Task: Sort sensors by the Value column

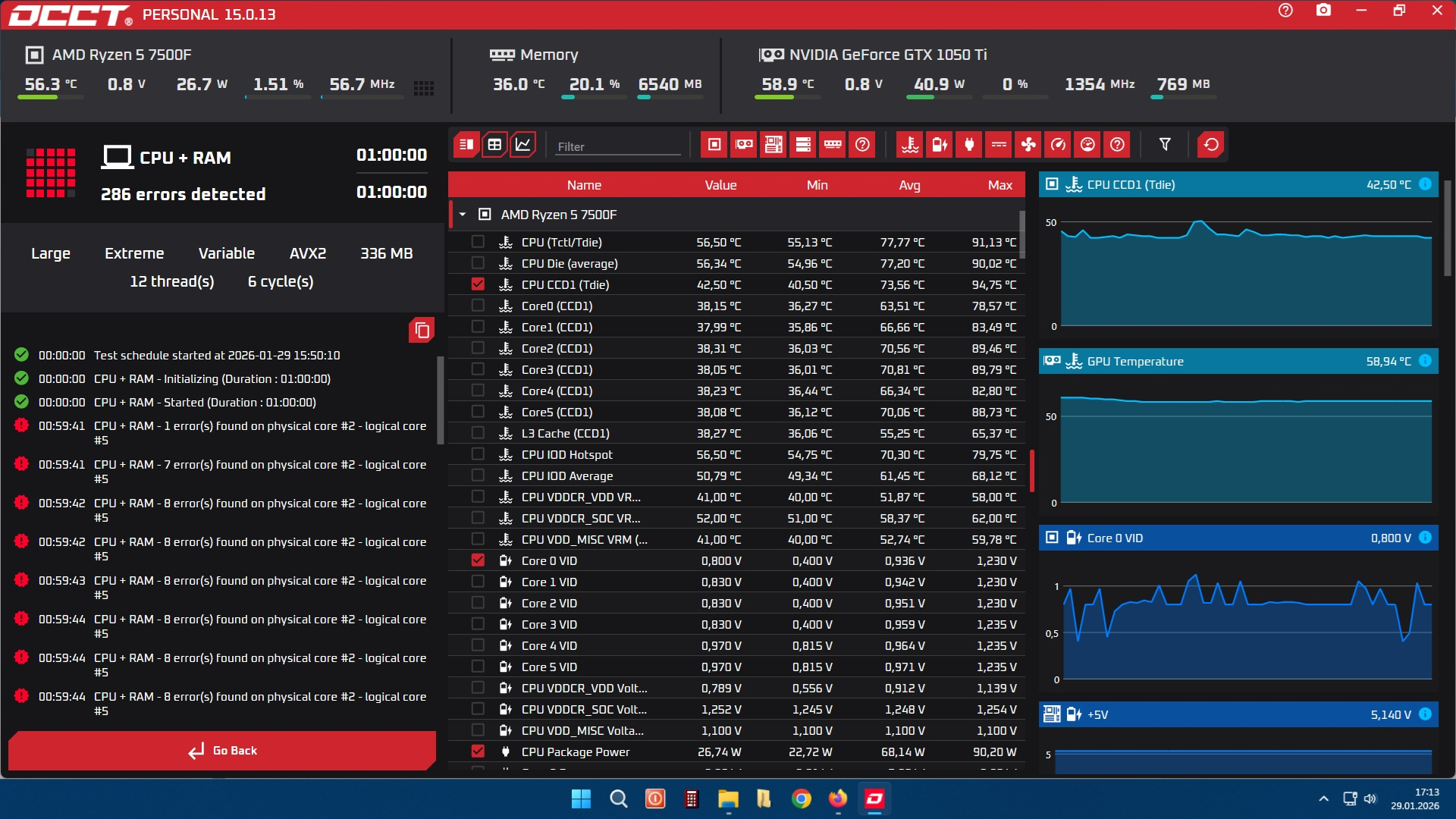Action: [720, 185]
